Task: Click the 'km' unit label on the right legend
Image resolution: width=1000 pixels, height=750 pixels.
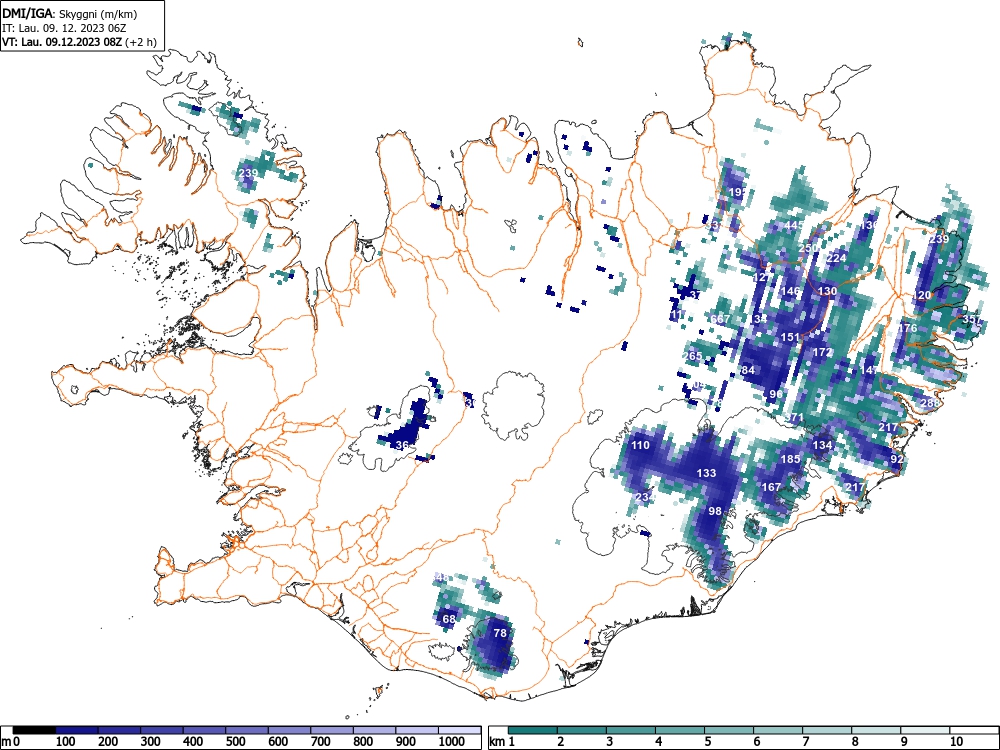Action: tap(497, 741)
